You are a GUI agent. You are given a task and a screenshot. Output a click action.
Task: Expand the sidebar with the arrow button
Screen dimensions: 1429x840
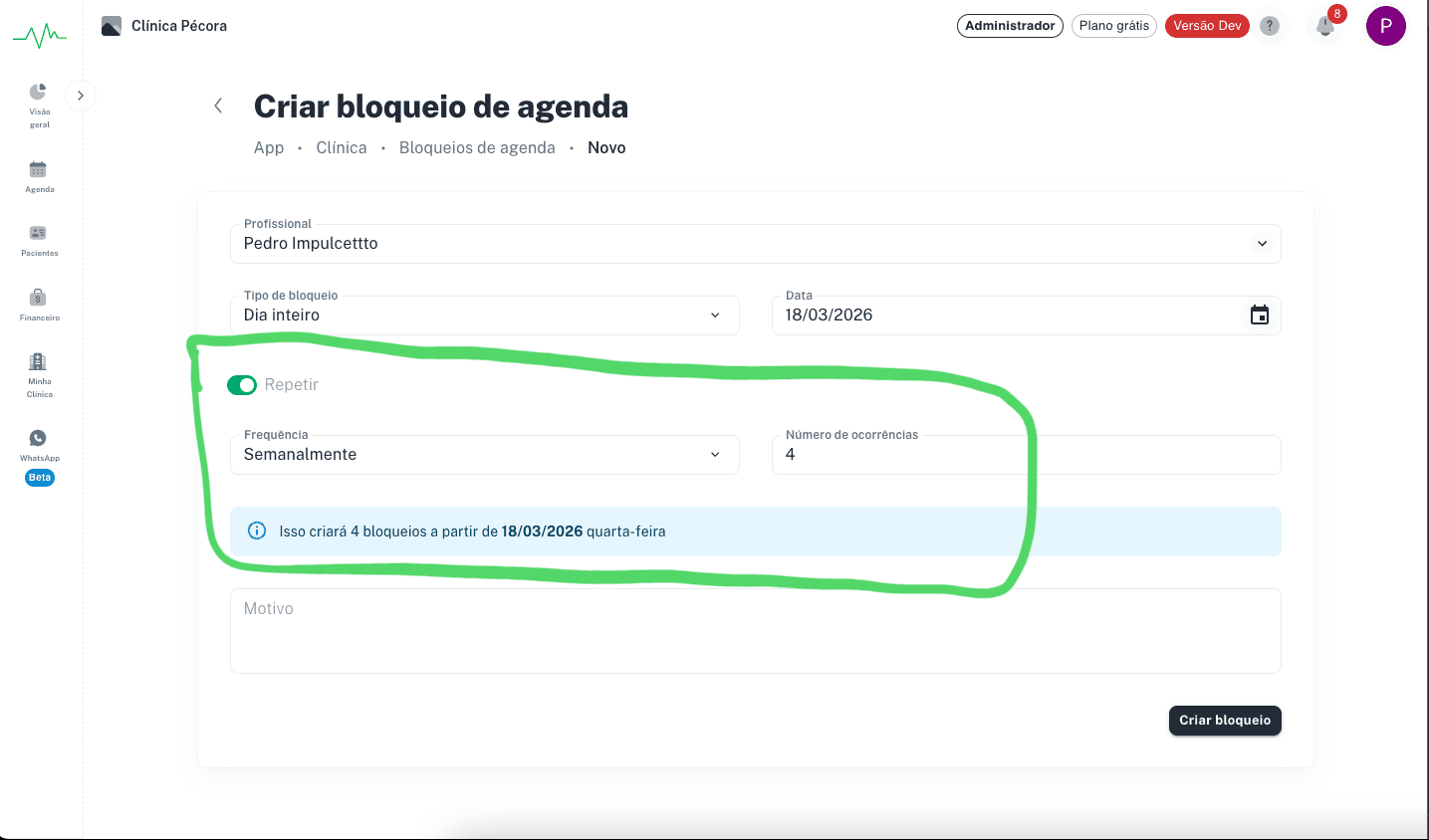(81, 96)
